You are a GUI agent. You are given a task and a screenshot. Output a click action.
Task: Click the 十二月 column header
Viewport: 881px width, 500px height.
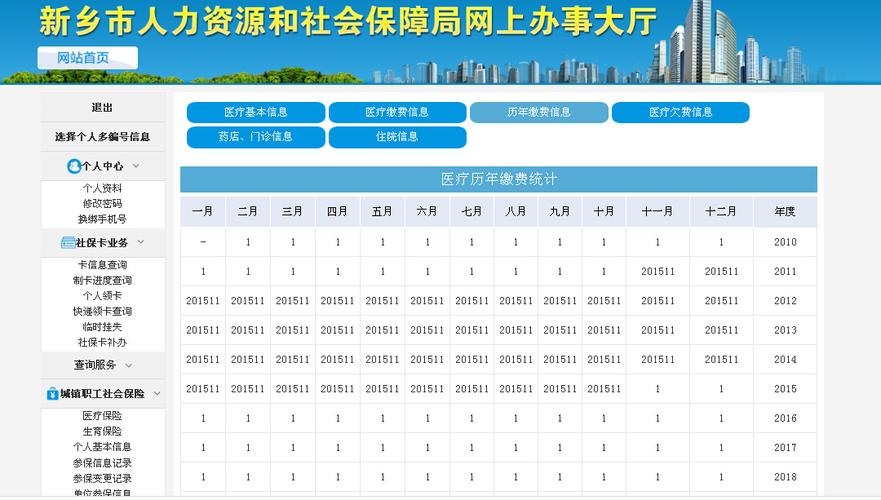pyautogui.click(x=721, y=211)
